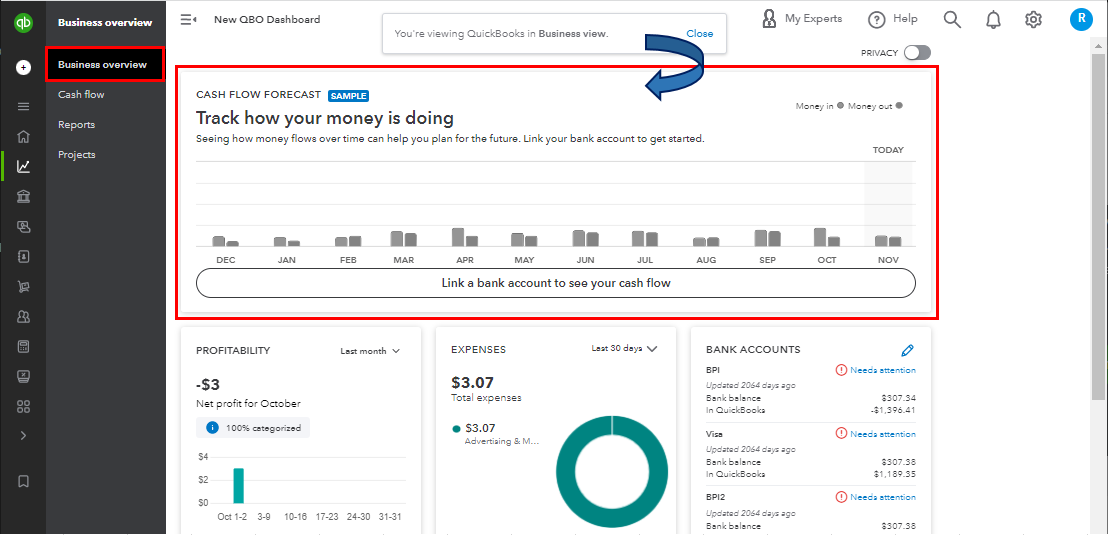Image resolution: width=1108 pixels, height=535 pixels.
Task: Open the Settings gear icon
Action: tap(1033, 19)
